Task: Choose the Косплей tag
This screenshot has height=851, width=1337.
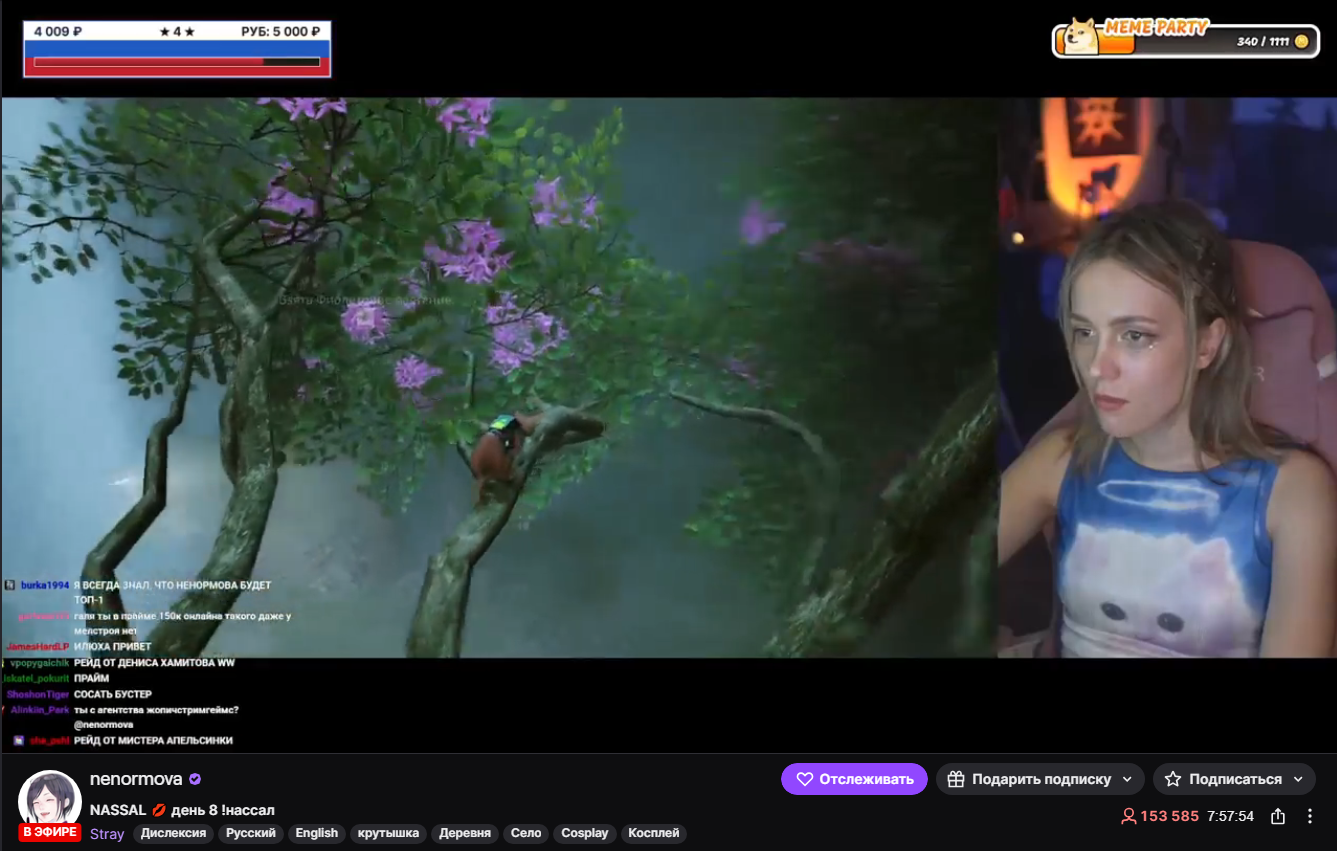Action: pos(654,833)
